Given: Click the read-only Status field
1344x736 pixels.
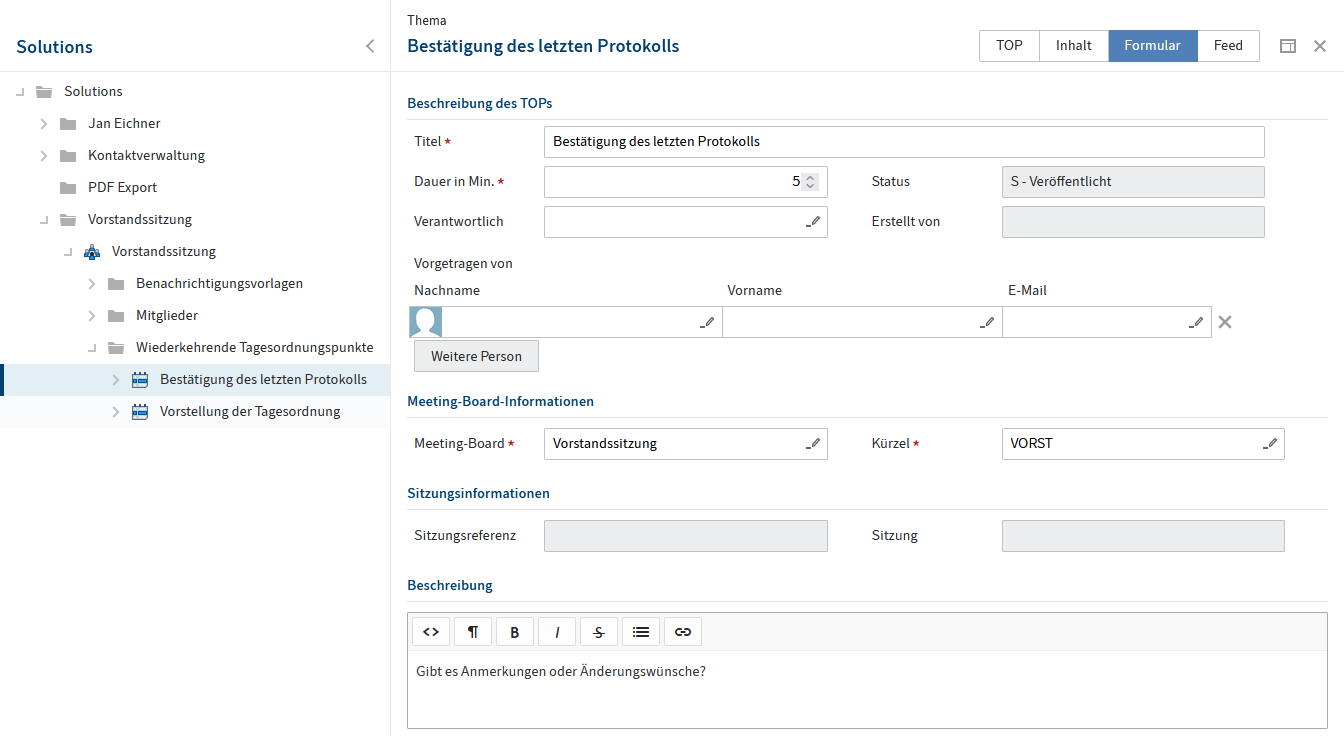Looking at the screenshot, I should (x=1133, y=182).
